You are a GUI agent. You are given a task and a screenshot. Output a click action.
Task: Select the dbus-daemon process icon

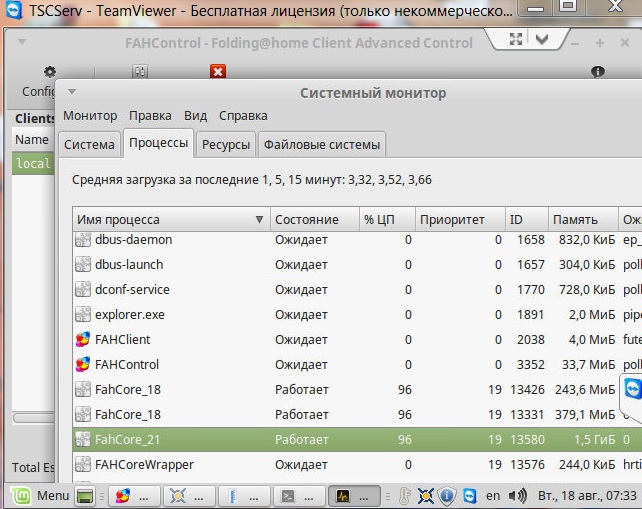[x=83, y=240]
